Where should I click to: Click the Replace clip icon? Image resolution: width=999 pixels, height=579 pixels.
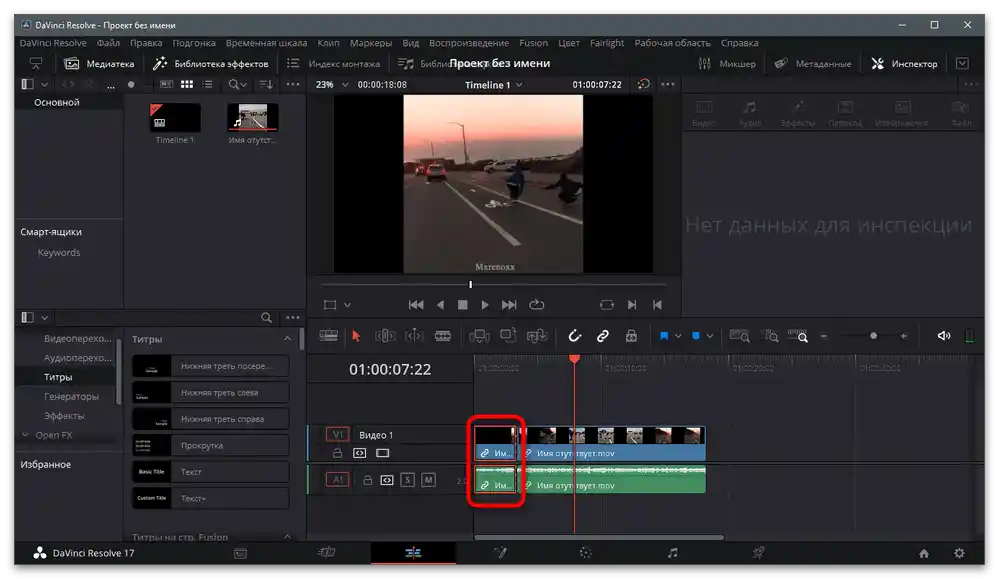(x=536, y=336)
